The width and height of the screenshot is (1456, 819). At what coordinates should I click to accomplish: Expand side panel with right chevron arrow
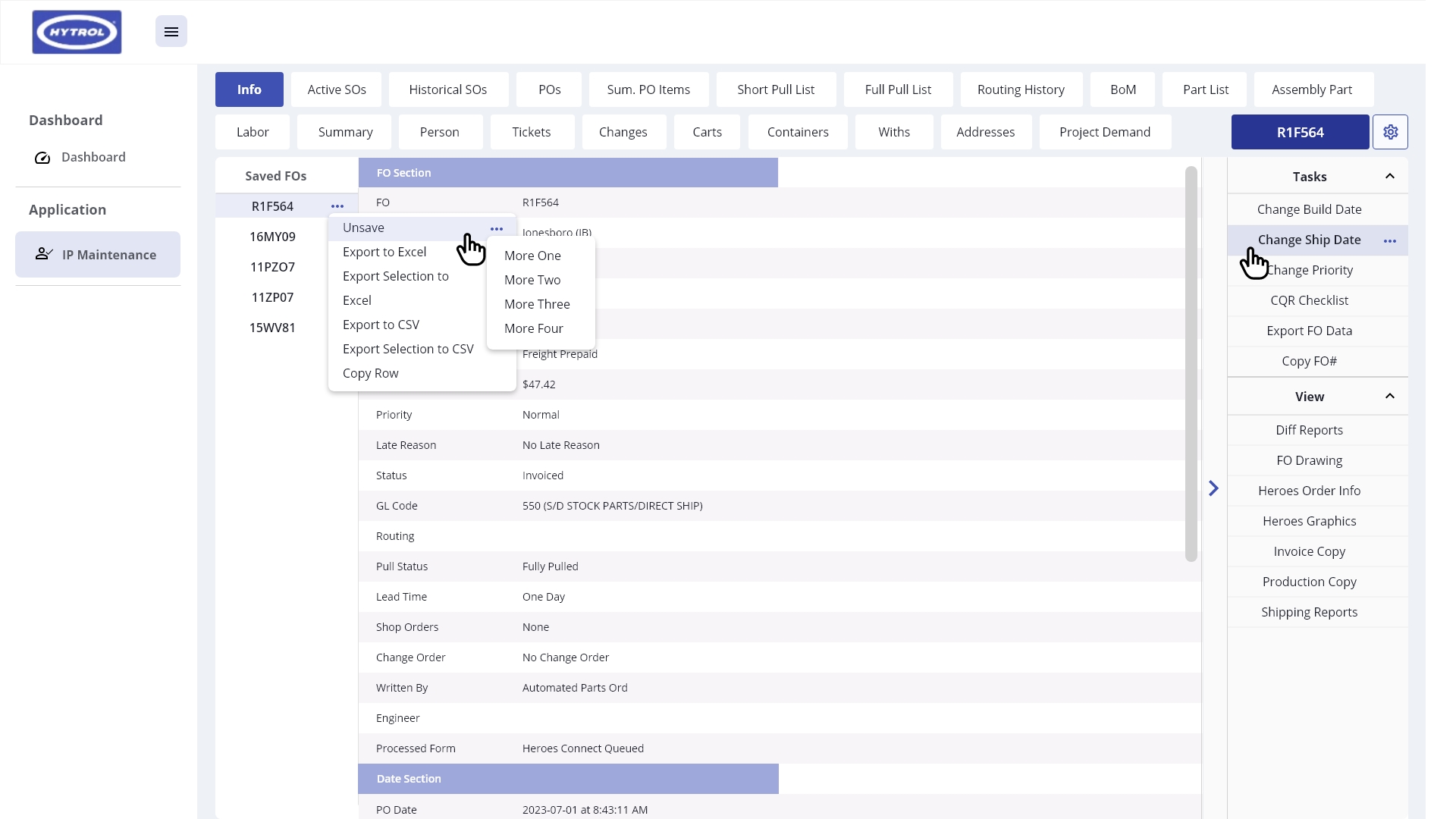(x=1213, y=488)
